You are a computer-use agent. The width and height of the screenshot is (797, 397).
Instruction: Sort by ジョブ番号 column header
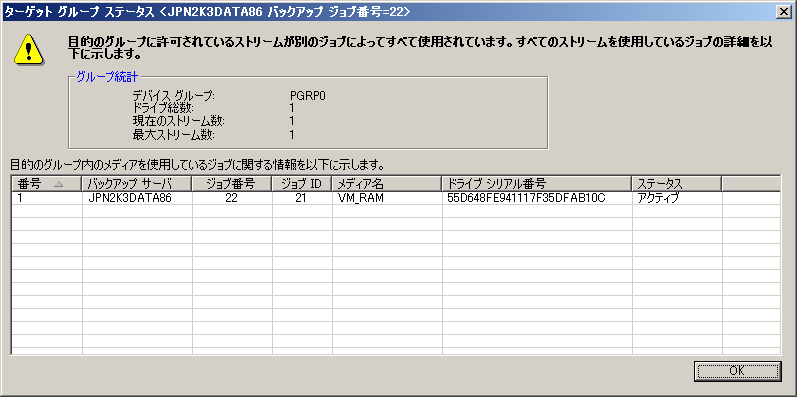point(232,184)
